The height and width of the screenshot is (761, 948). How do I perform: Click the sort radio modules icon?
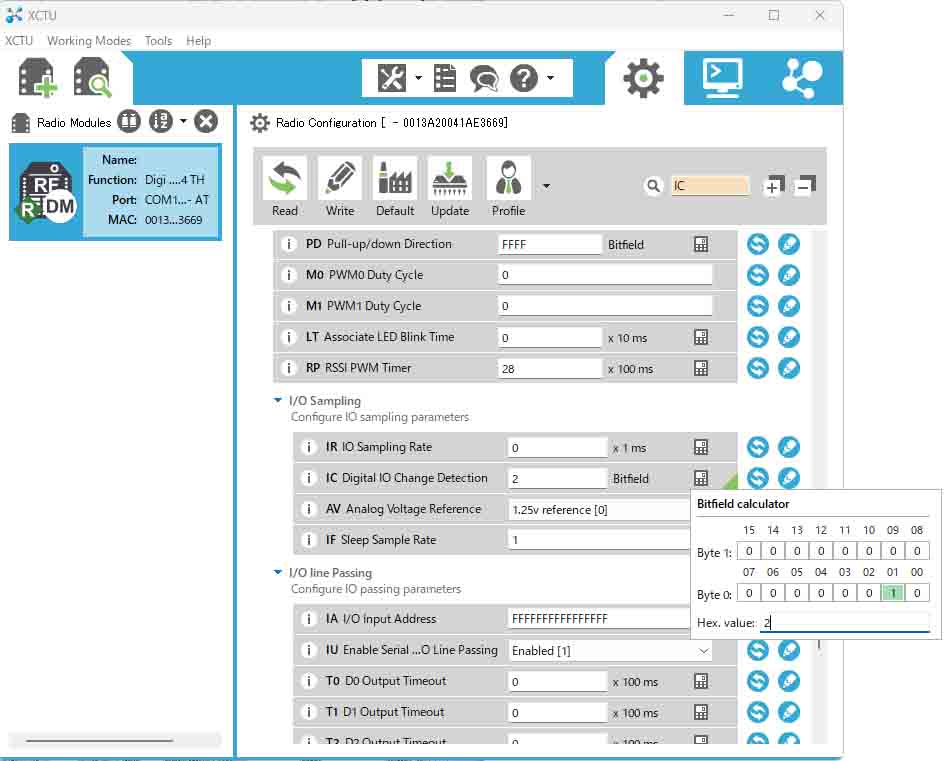tap(161, 122)
